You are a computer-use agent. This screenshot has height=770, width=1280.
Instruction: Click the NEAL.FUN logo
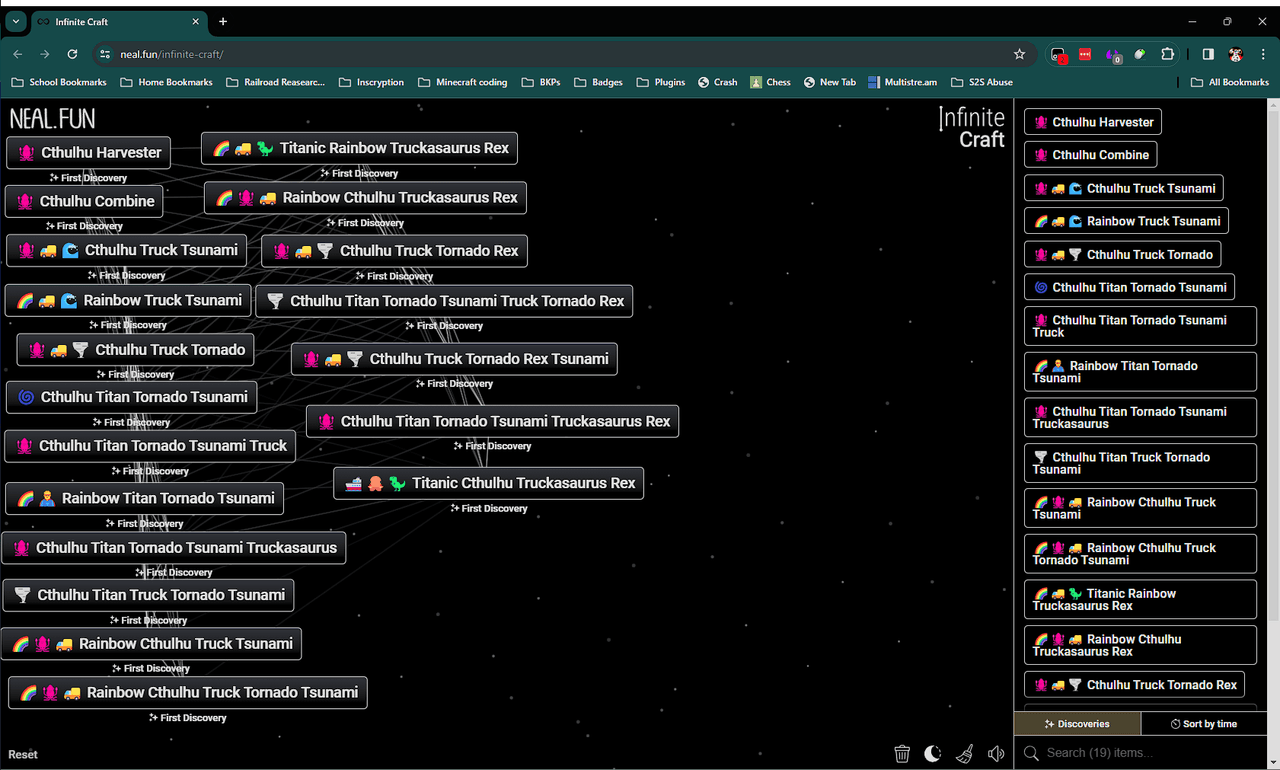(x=52, y=119)
